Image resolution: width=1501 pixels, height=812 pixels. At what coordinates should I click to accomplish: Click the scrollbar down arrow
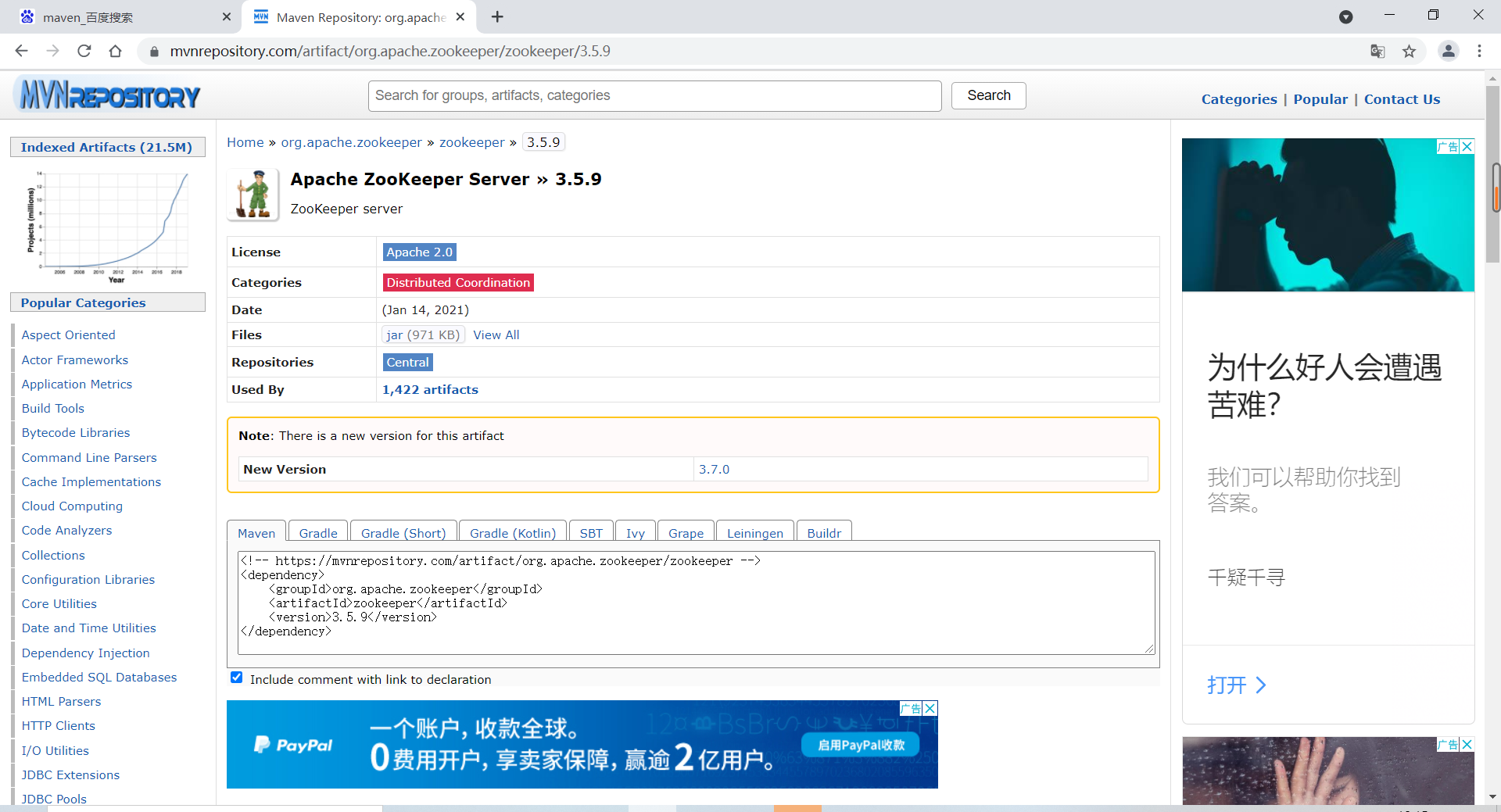pyautogui.click(x=1493, y=797)
